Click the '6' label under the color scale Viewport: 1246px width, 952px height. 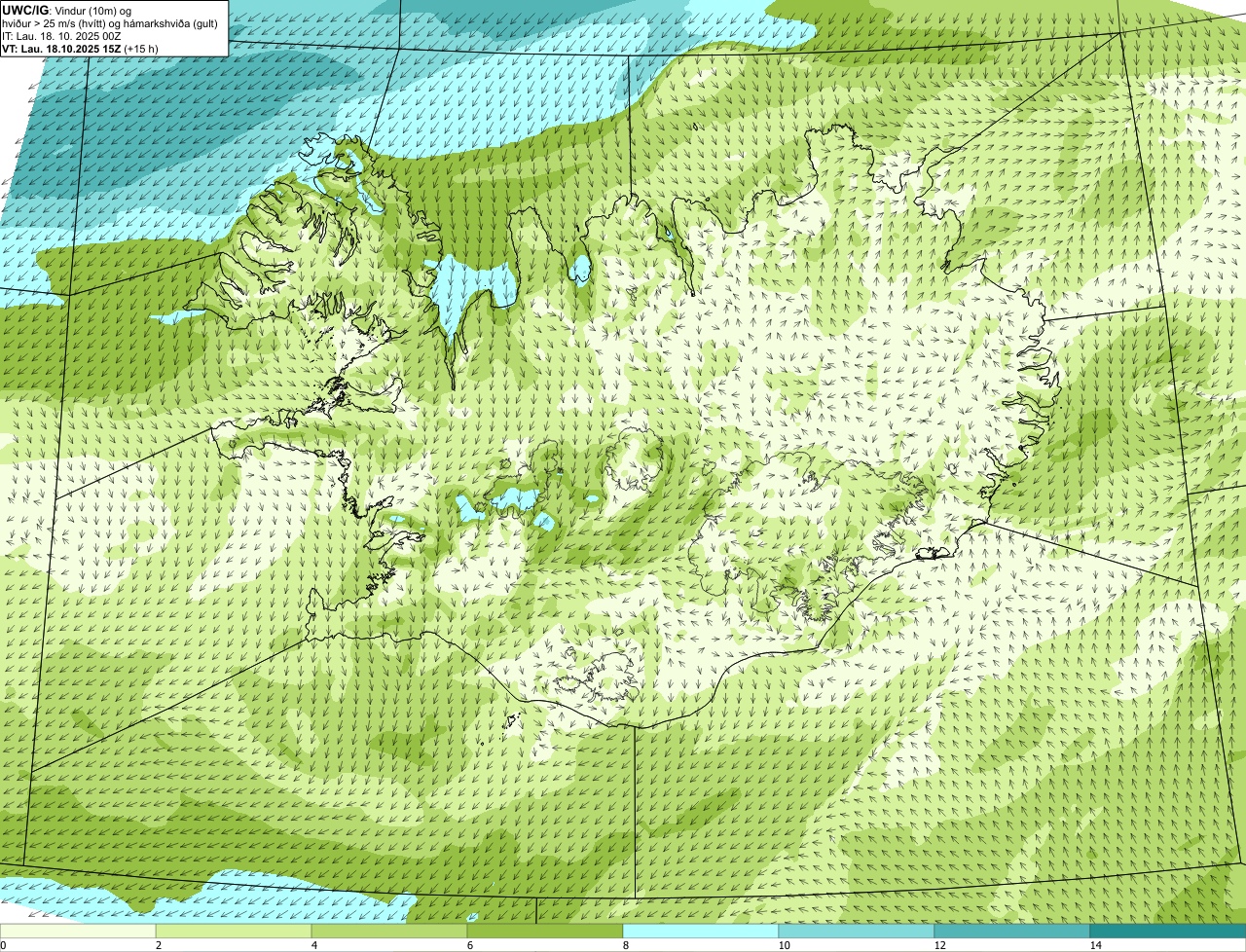[x=469, y=945]
